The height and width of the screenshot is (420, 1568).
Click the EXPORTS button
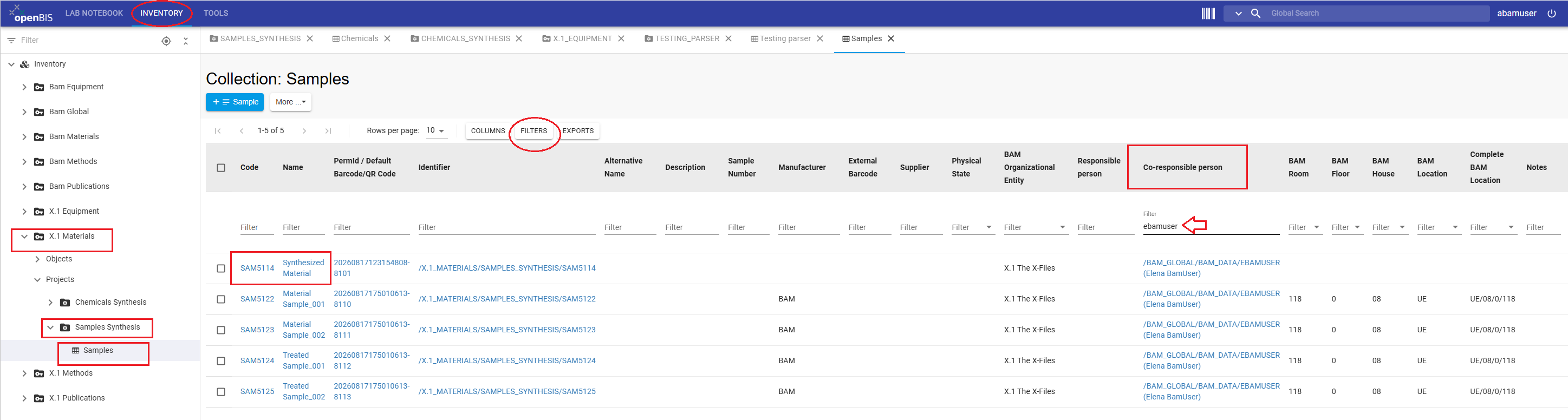578,131
